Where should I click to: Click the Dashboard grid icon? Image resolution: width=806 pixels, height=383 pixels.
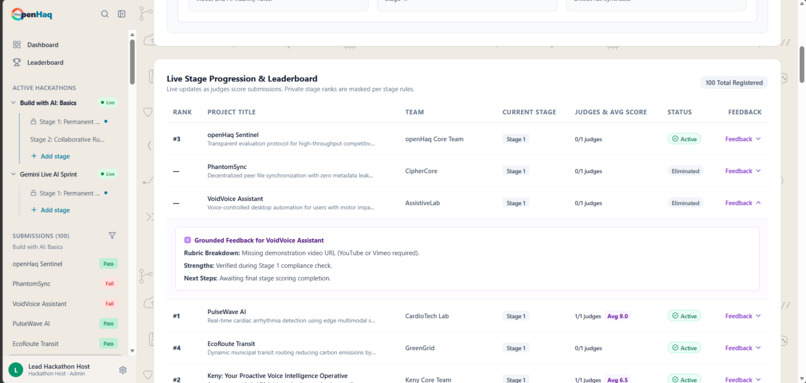tap(17, 45)
